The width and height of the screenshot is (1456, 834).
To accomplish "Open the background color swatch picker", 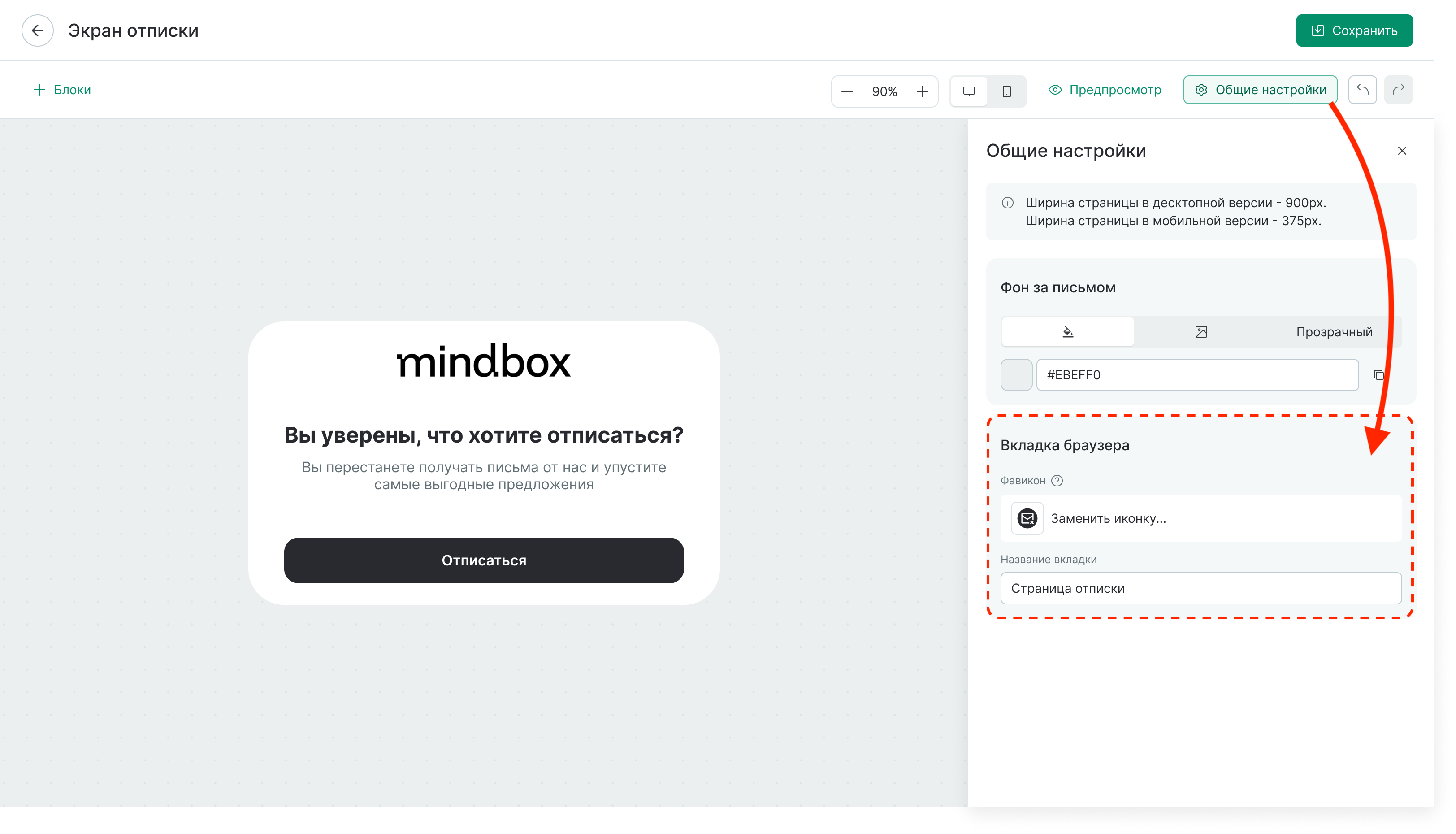I will pos(1016,374).
